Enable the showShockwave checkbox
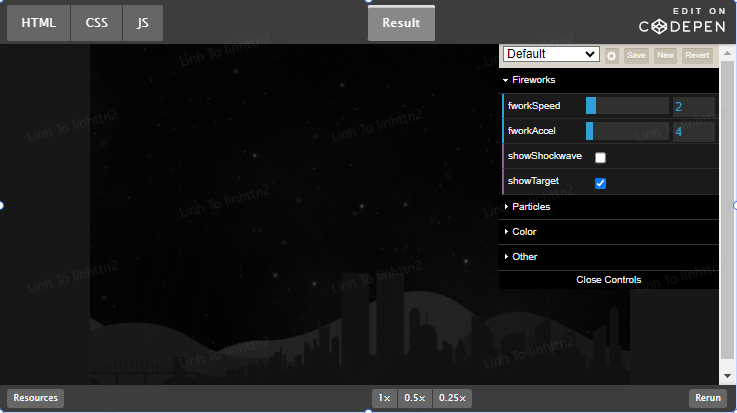737x413 pixels. click(x=600, y=157)
